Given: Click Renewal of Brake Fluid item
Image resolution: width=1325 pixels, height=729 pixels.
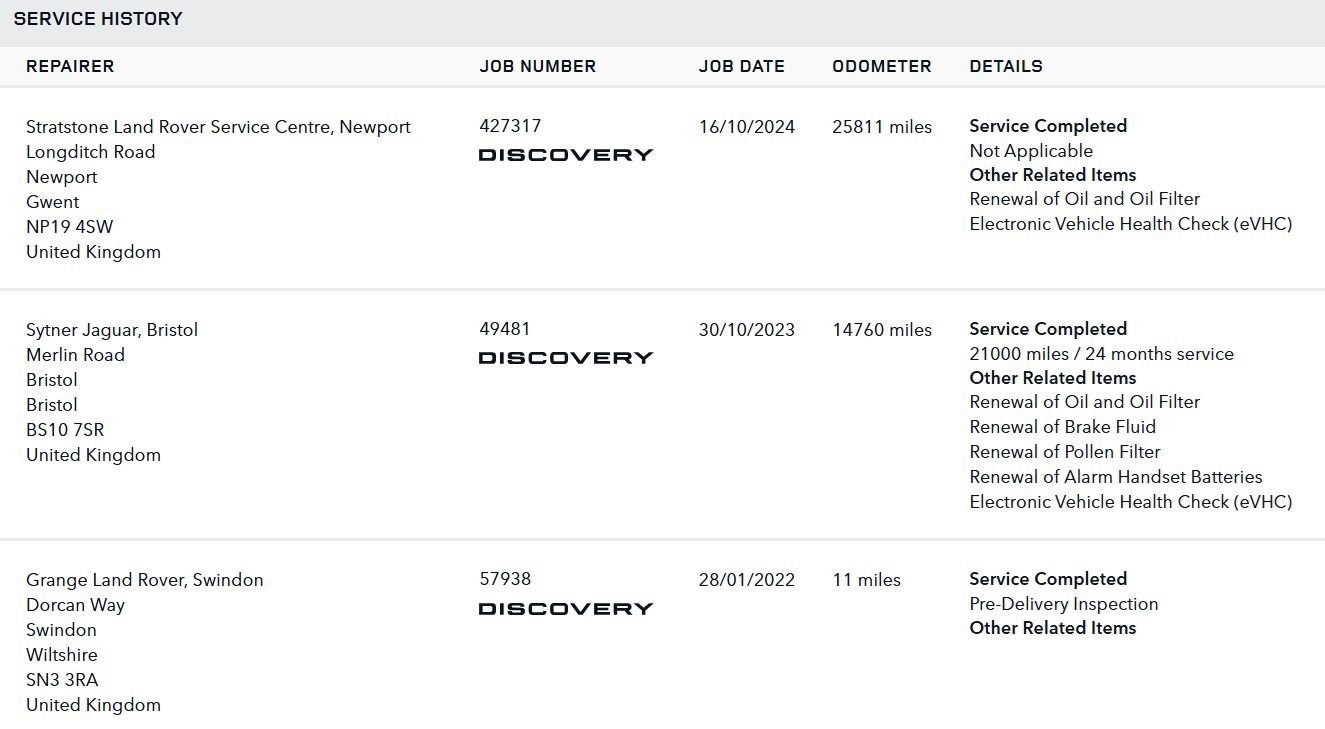Looking at the screenshot, I should (x=1063, y=427).
